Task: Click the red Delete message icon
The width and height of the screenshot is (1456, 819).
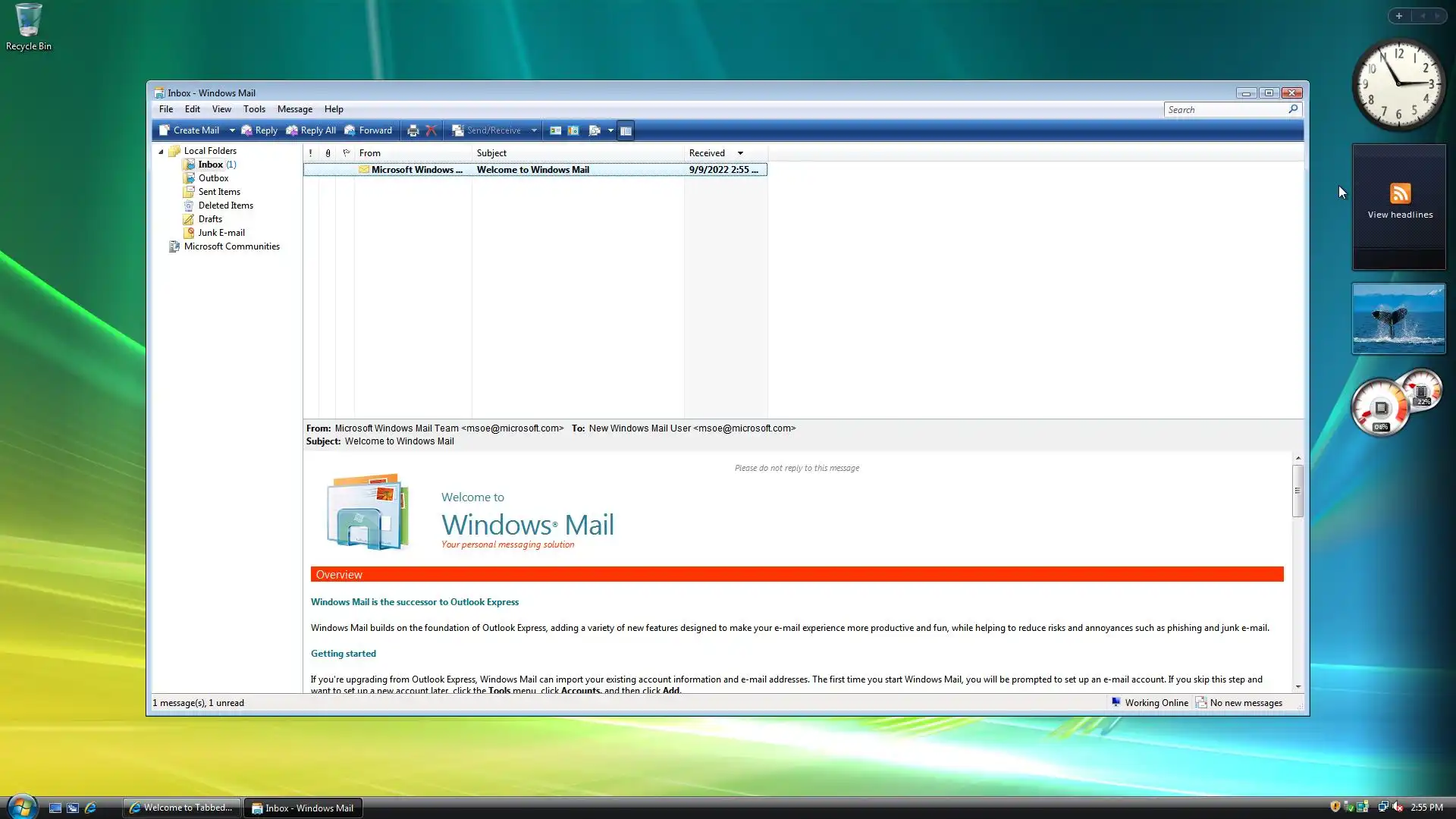Action: pyautogui.click(x=431, y=130)
